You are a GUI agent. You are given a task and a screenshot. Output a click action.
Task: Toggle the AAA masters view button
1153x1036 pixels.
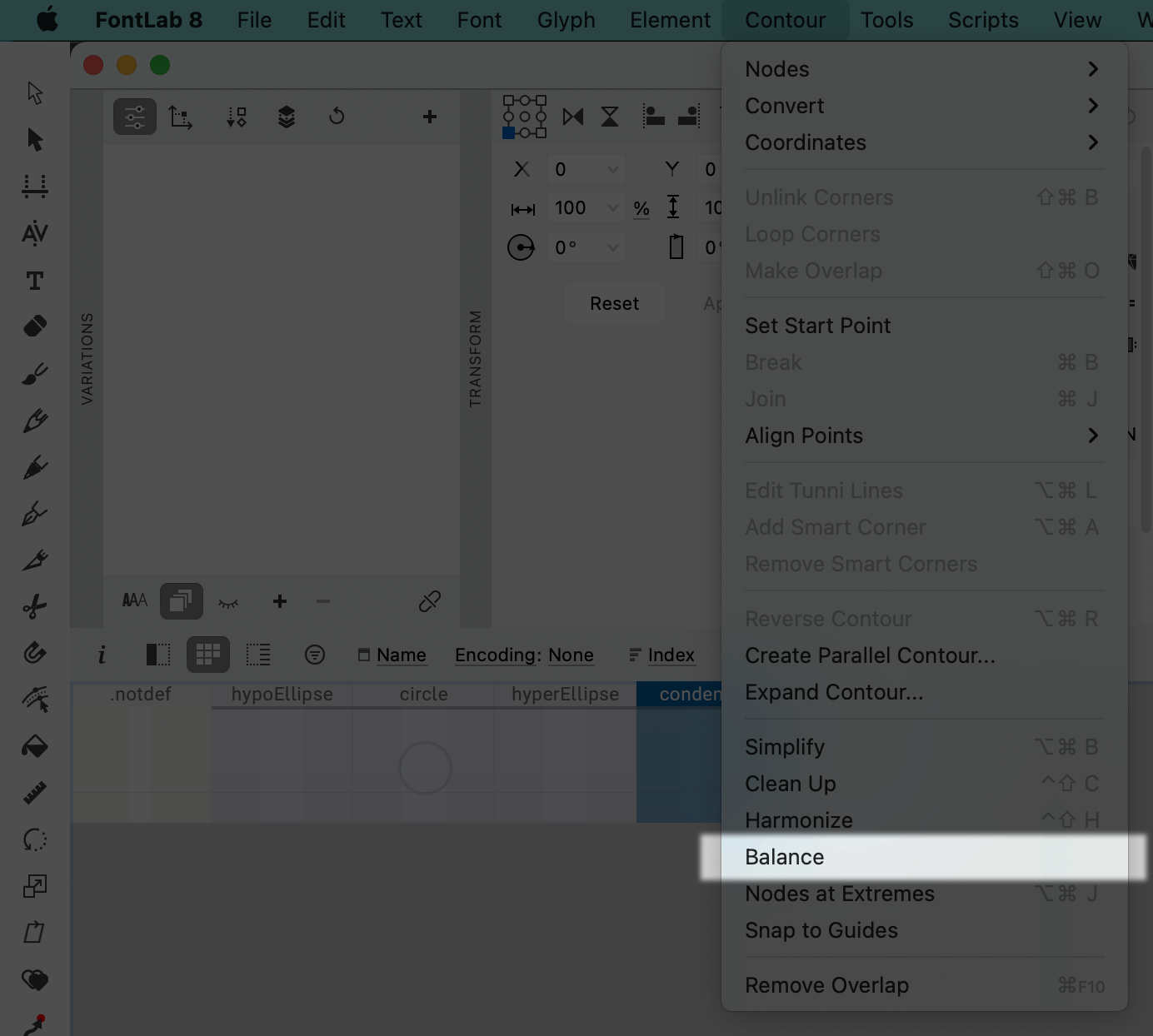[135, 600]
